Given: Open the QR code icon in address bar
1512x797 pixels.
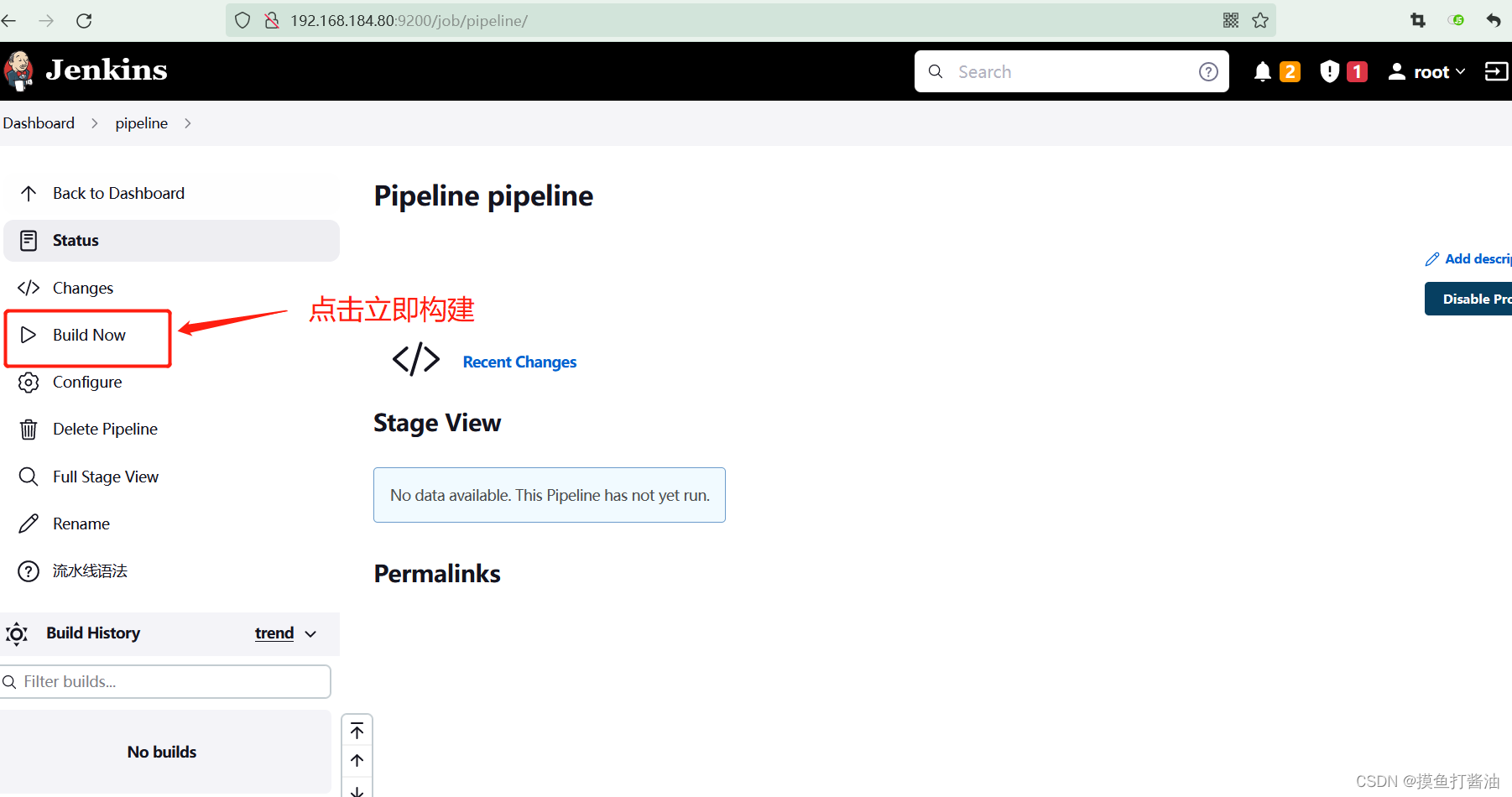Looking at the screenshot, I should point(1231,21).
